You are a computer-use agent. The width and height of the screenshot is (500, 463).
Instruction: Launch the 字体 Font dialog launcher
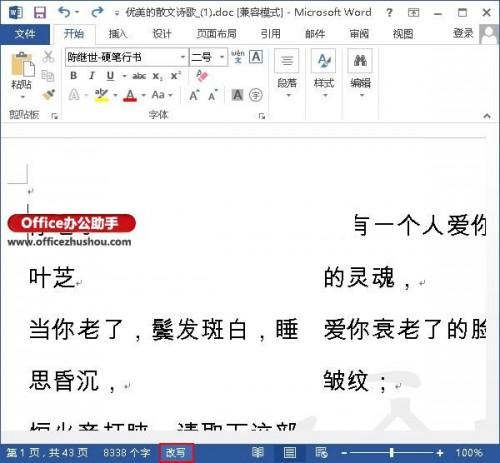click(262, 116)
